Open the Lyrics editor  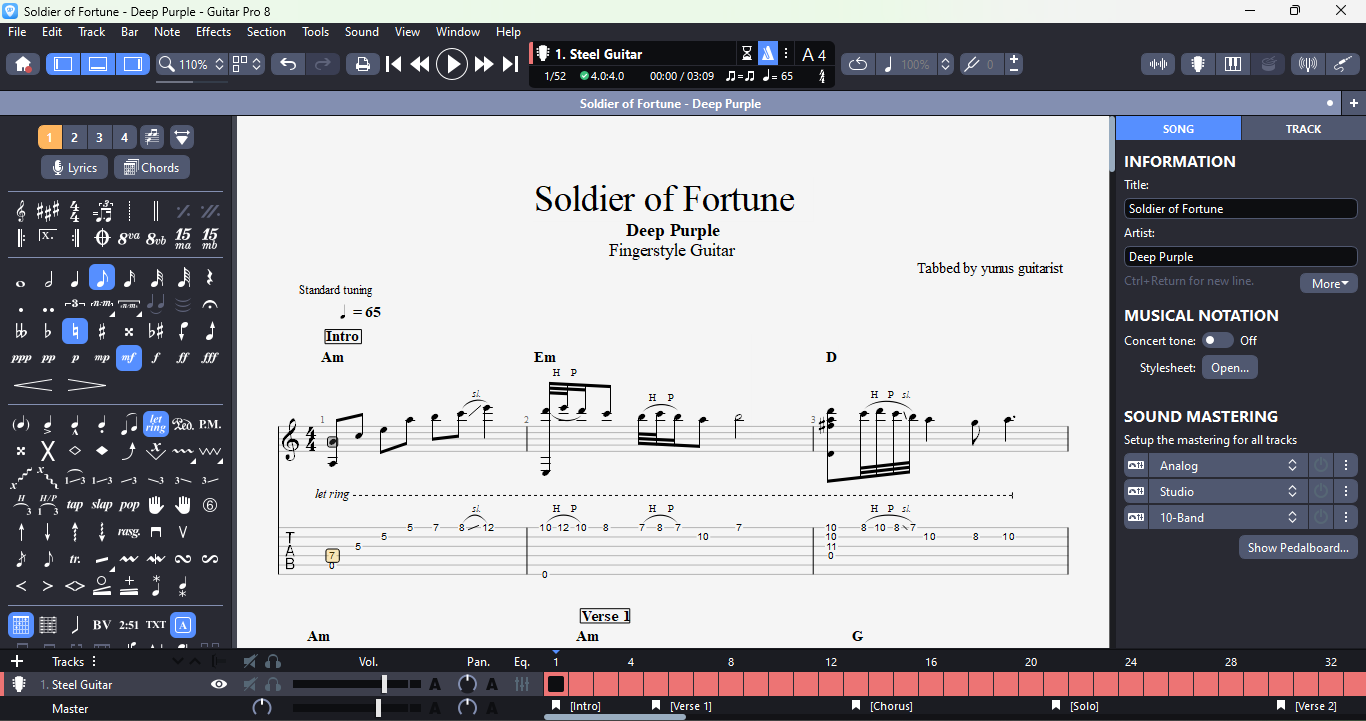coord(74,168)
